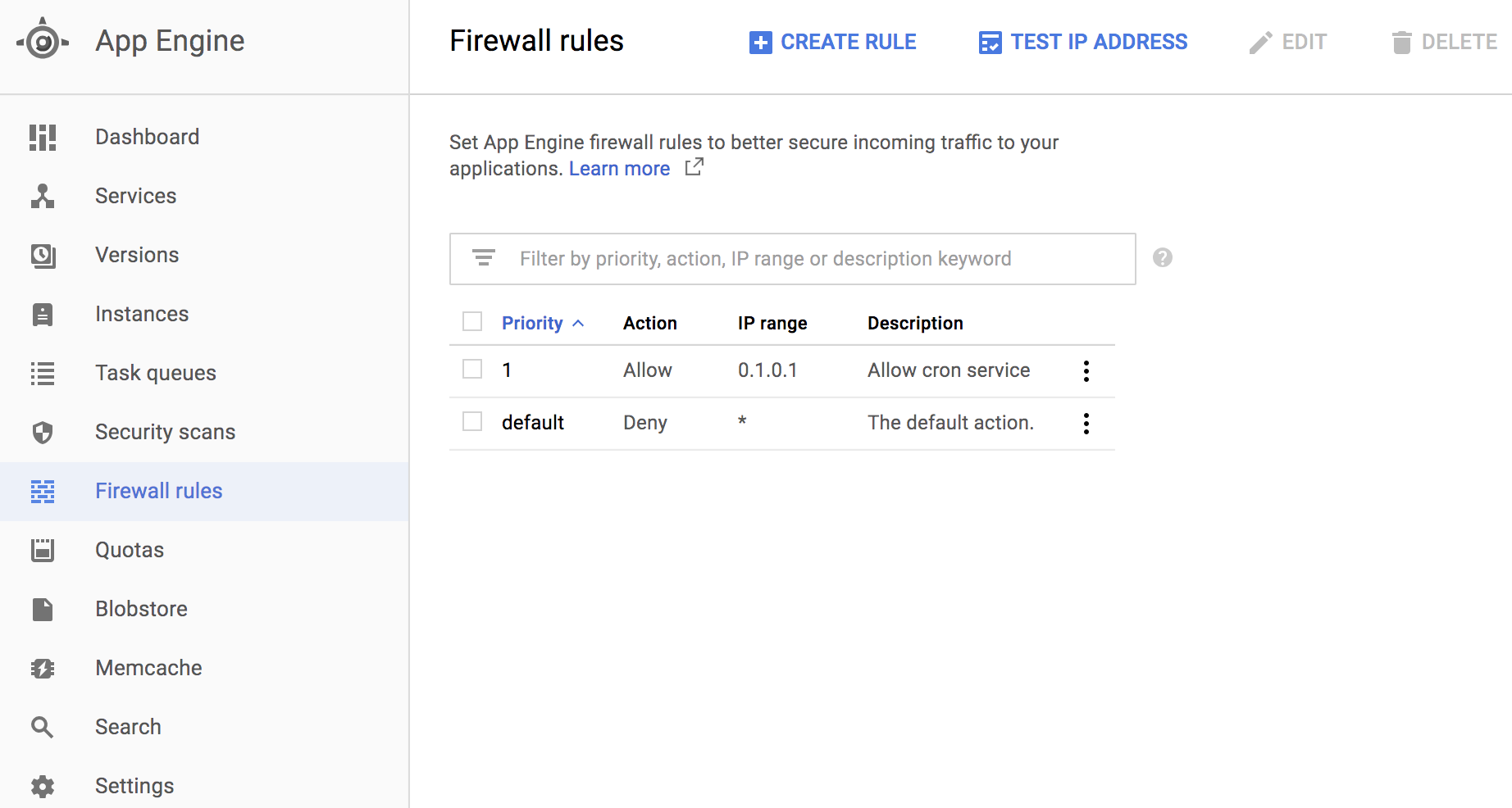Toggle the select-all checkbox in table header

(x=472, y=321)
